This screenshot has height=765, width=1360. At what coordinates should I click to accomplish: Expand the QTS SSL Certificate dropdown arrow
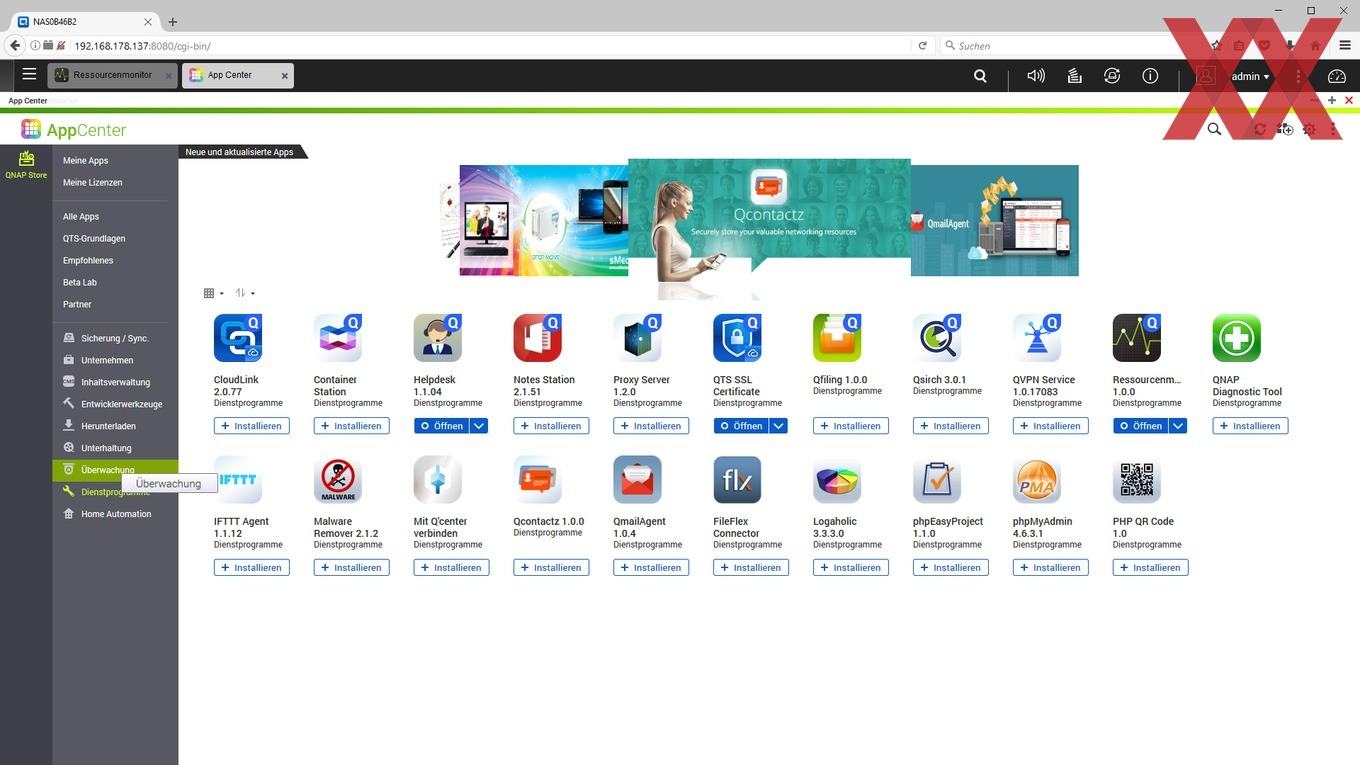pos(778,426)
